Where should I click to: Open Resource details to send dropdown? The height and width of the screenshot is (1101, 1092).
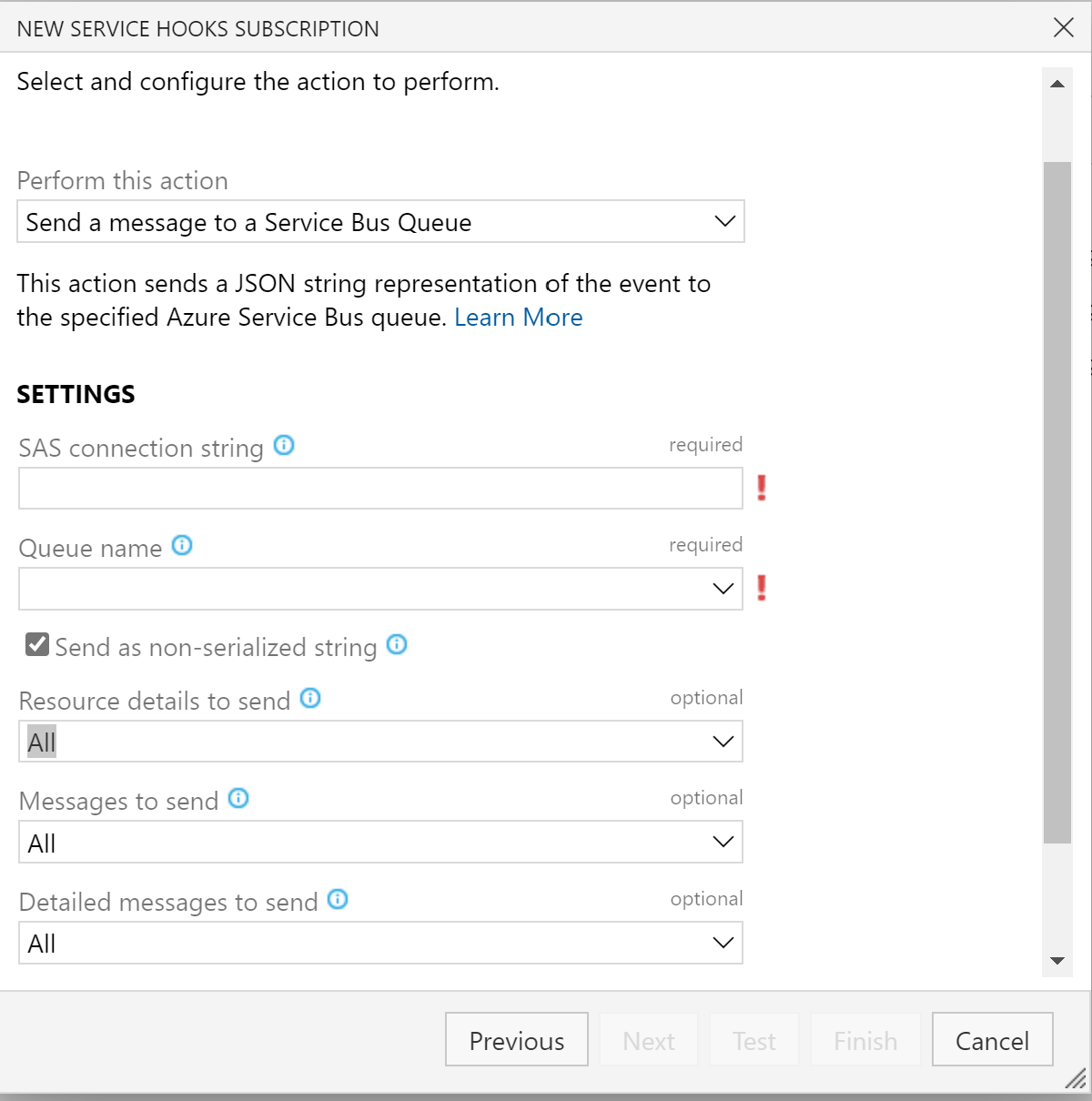pyautogui.click(x=380, y=742)
